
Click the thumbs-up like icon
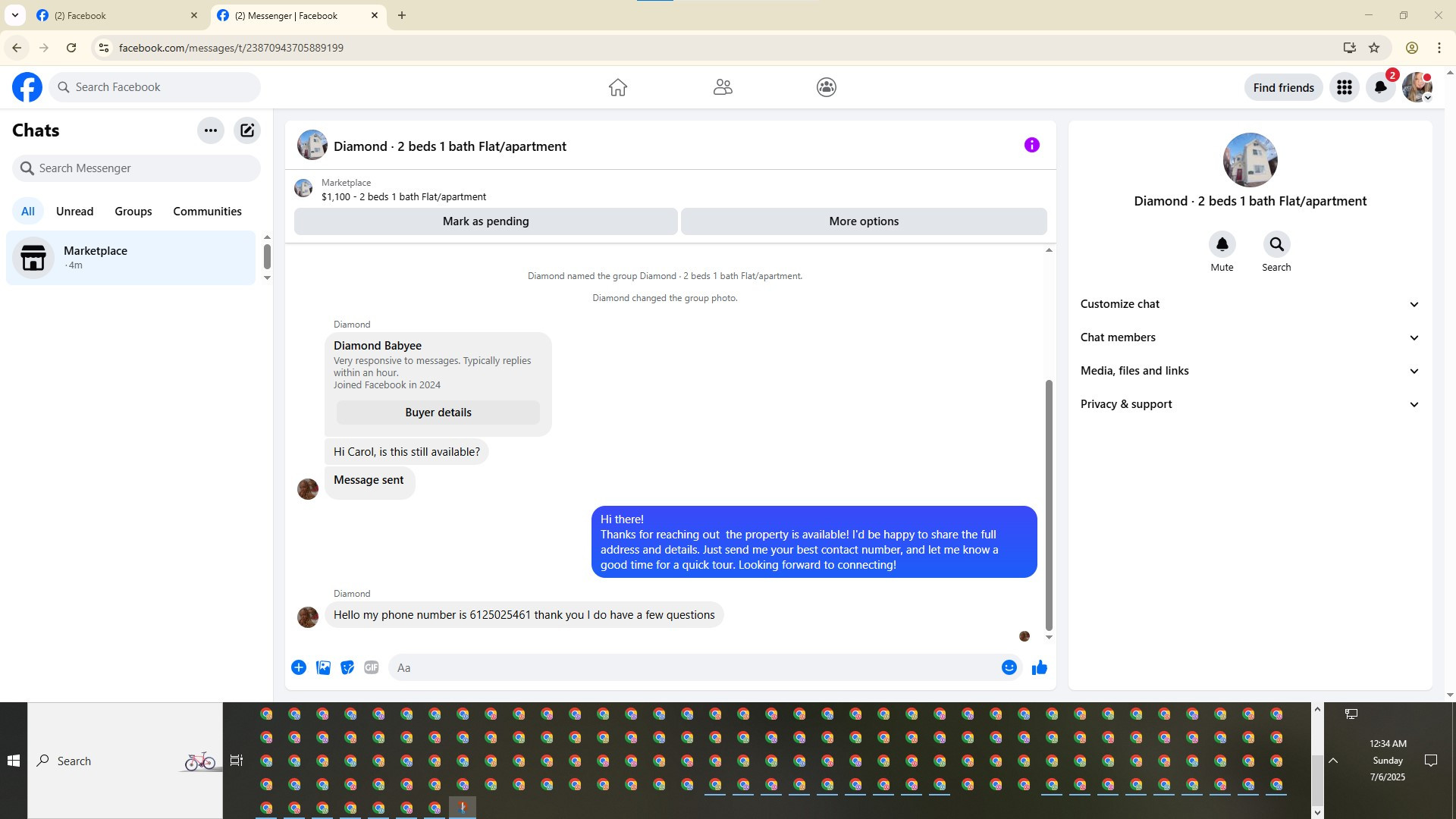1039,667
